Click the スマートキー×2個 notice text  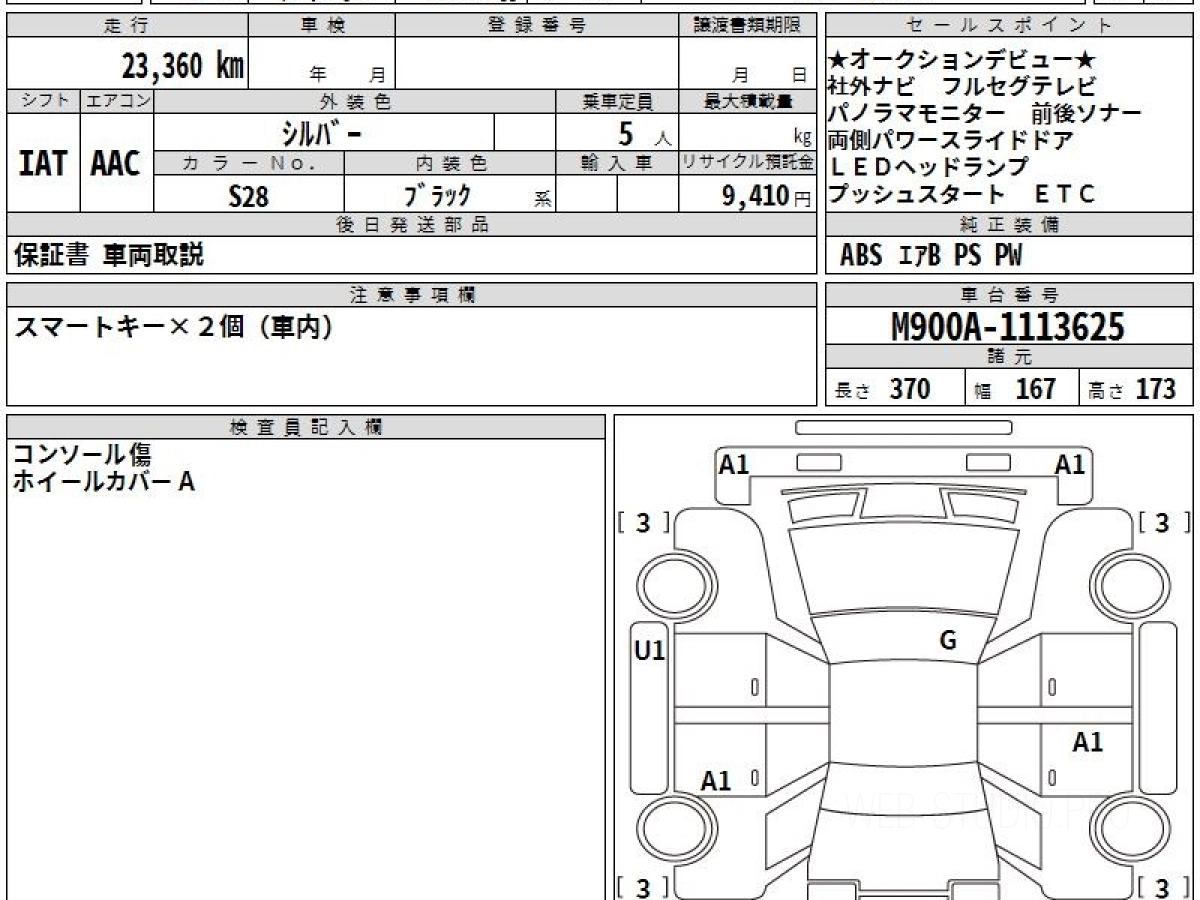pyautogui.click(x=172, y=327)
